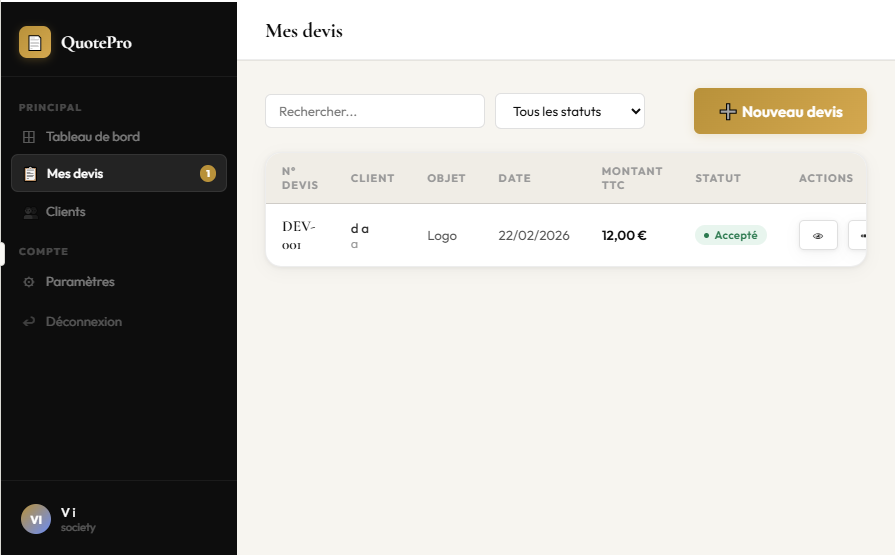Go to Tableau de bord menu item
895x555 pixels.
point(93,137)
